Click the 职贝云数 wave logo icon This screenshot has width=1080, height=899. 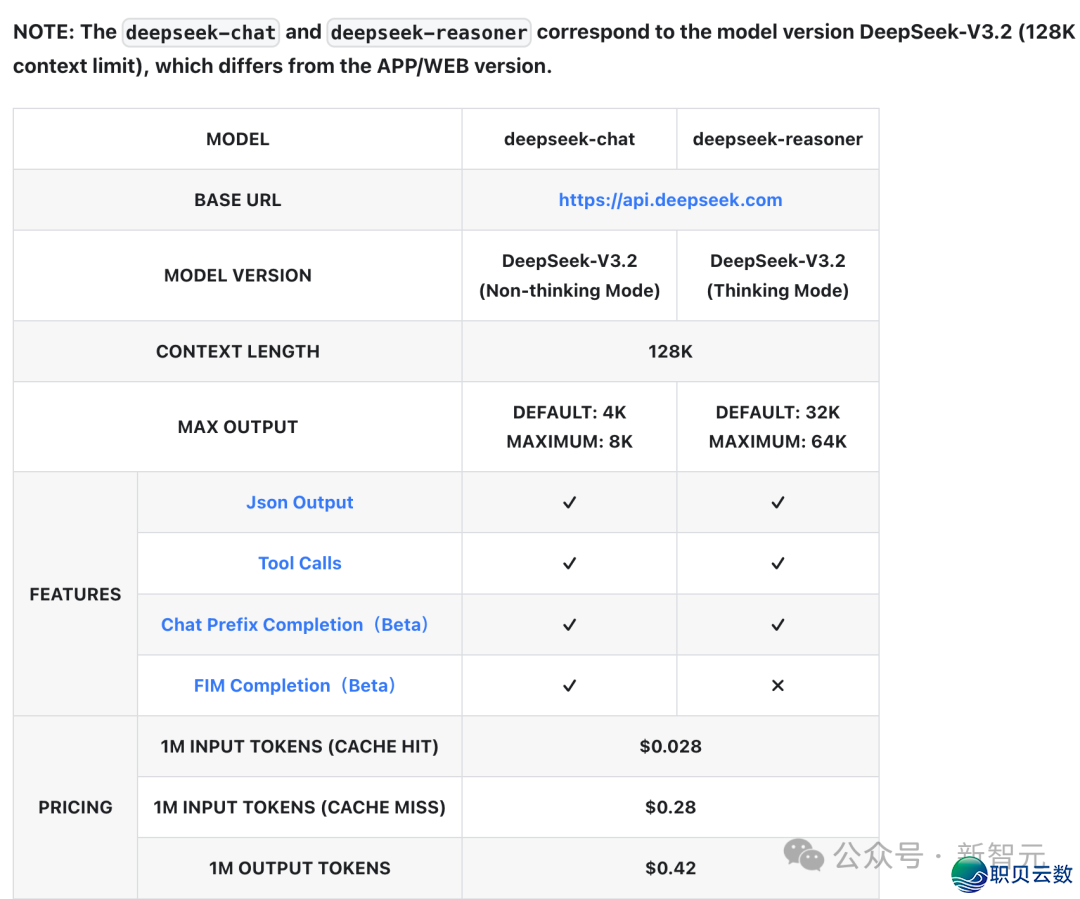pyautogui.click(x=968, y=875)
